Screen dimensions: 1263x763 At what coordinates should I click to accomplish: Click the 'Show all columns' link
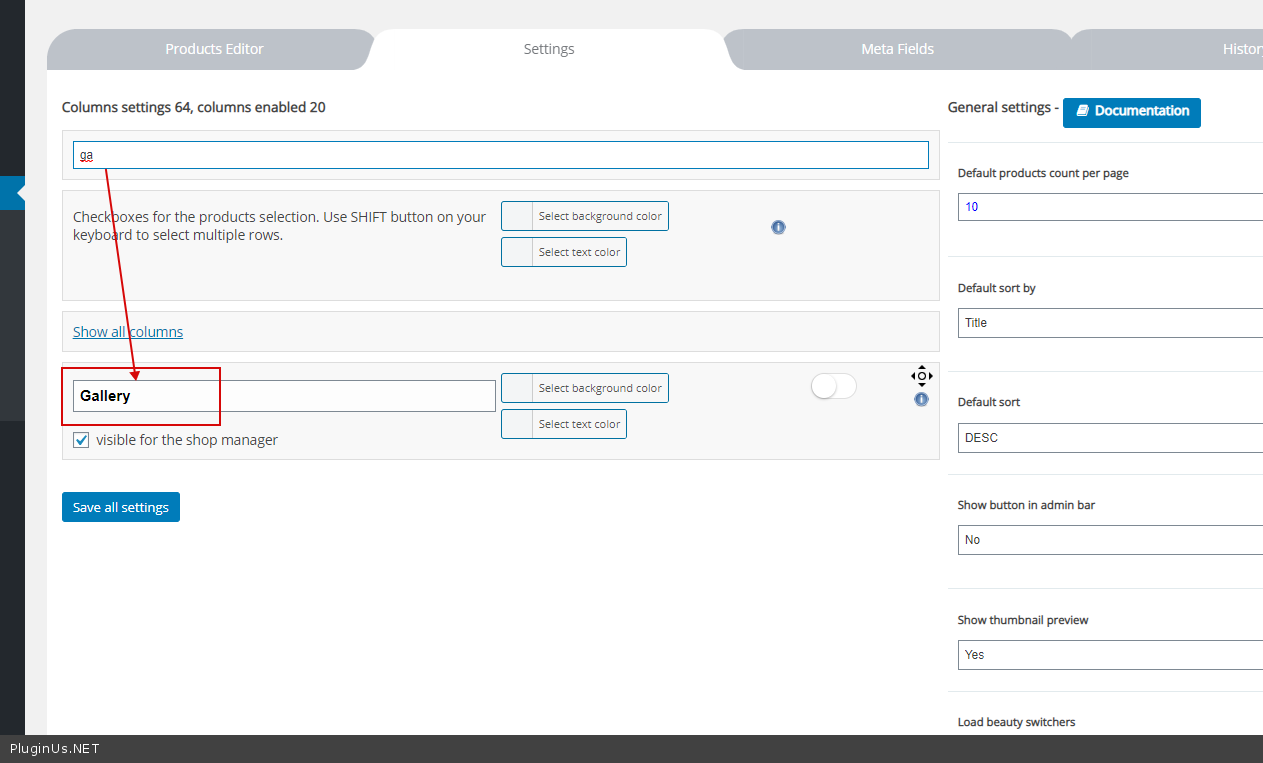coord(128,332)
